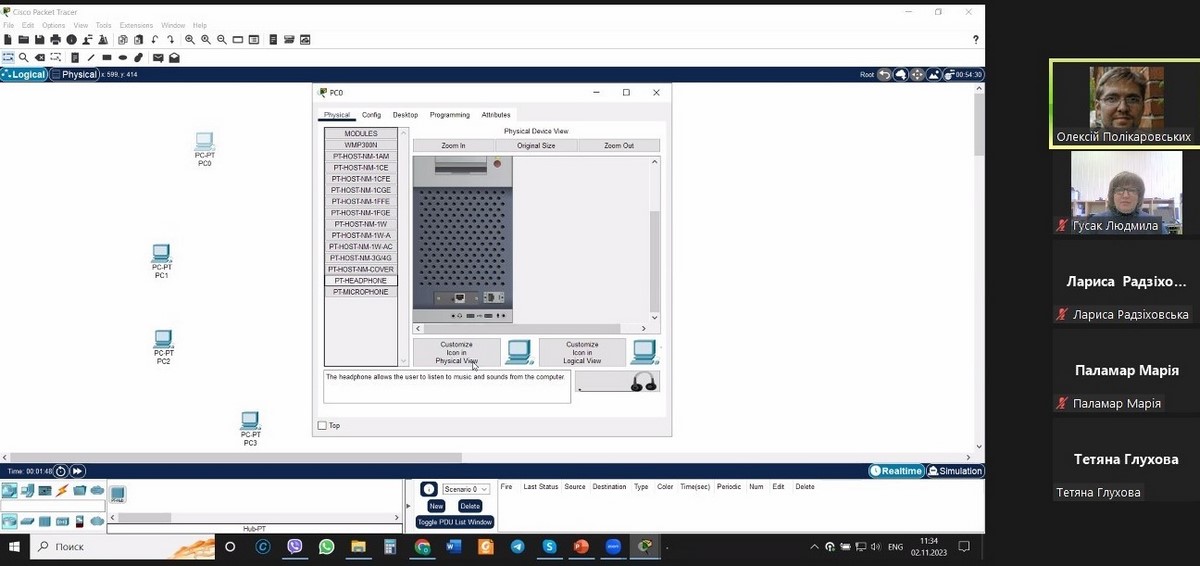The height and width of the screenshot is (566, 1200).
Task: Click the Save file toolbar icon
Action: click(39, 40)
